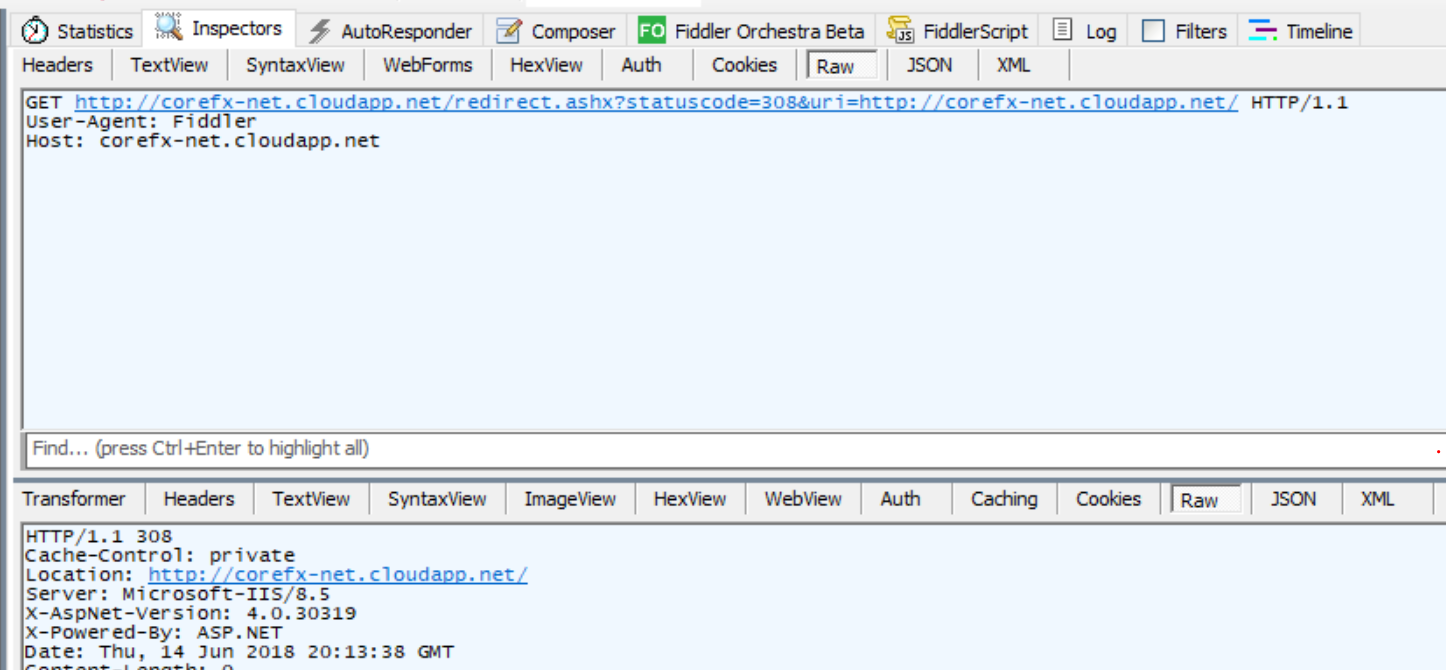1446x670 pixels.
Task: Select request Auth tab
Action: [x=641, y=65]
